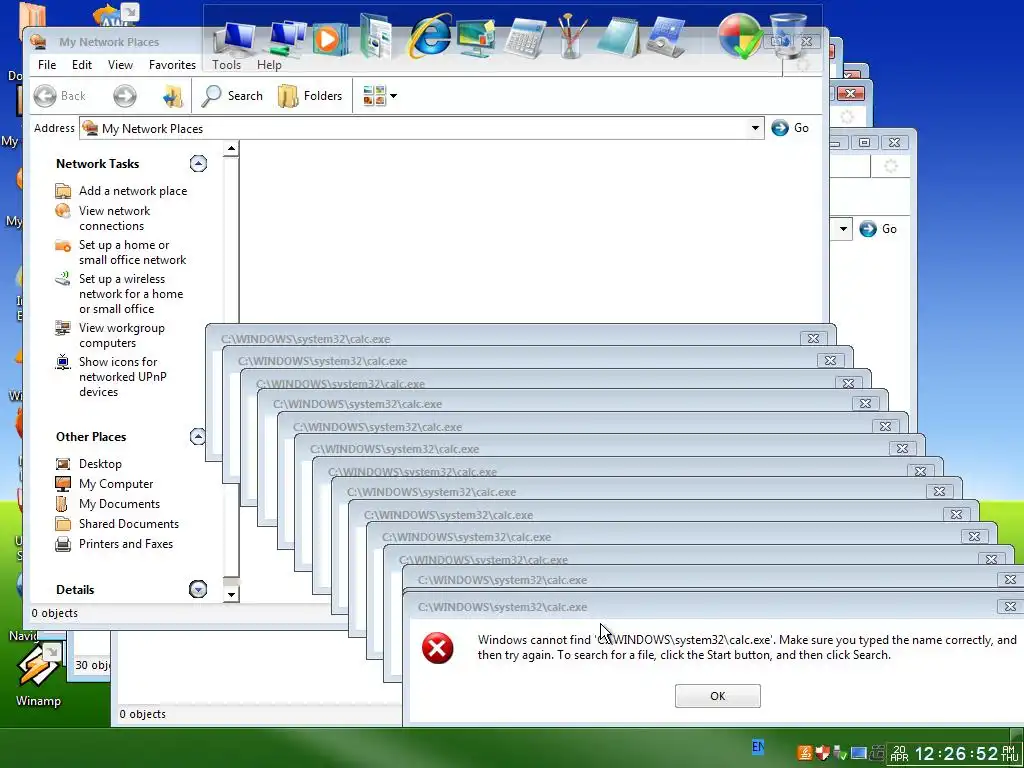1024x768 pixels.
Task: Click the task pane scrollbar up arrow
Action: (x=231, y=149)
